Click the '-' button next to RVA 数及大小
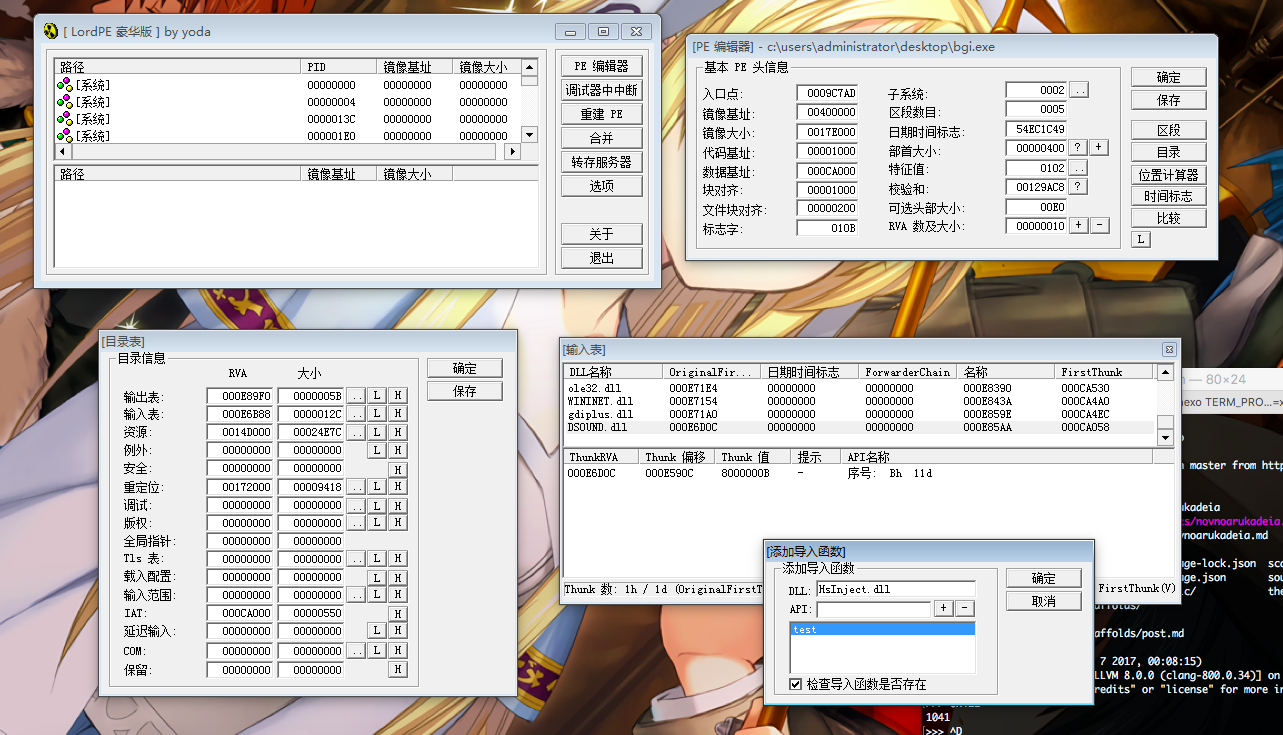Screen dimensions: 1283x735 (1100, 225)
